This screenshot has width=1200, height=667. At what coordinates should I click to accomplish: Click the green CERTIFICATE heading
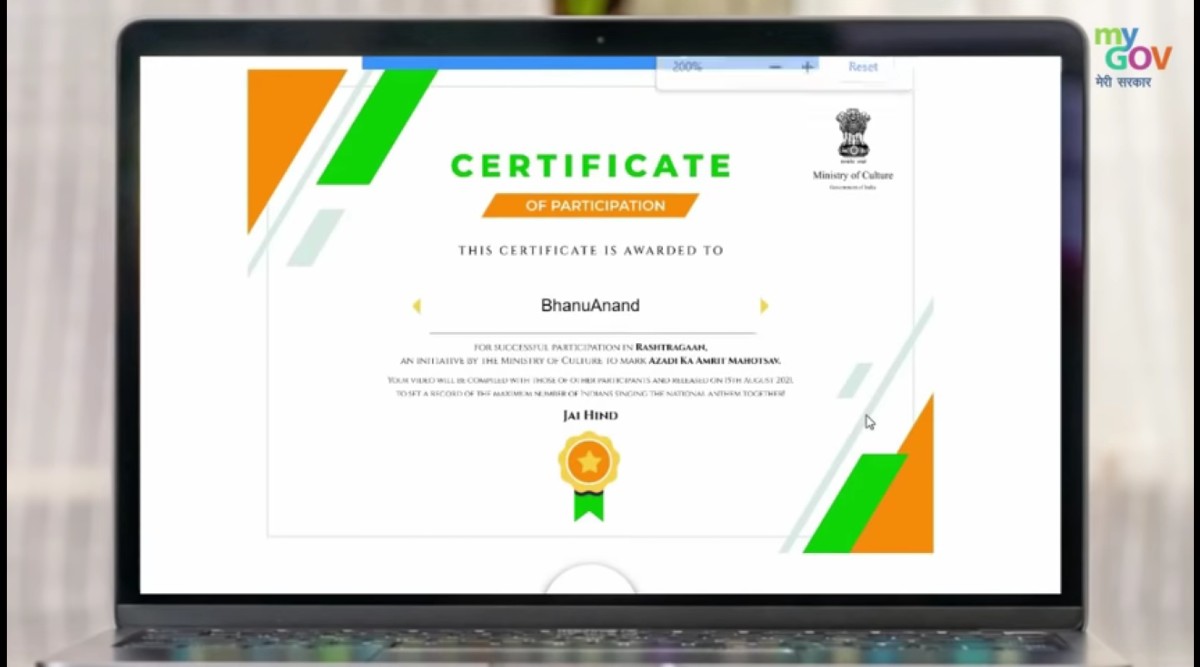590,165
